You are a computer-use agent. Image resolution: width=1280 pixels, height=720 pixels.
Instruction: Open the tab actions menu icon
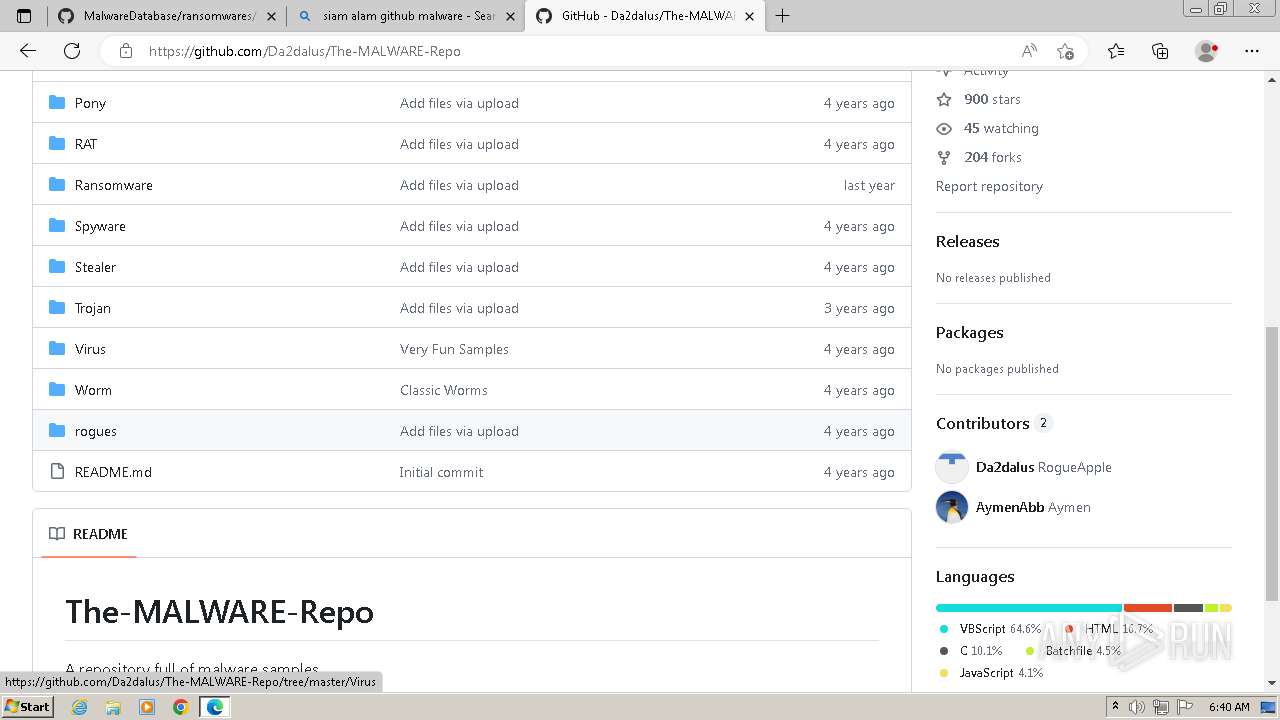point(24,16)
